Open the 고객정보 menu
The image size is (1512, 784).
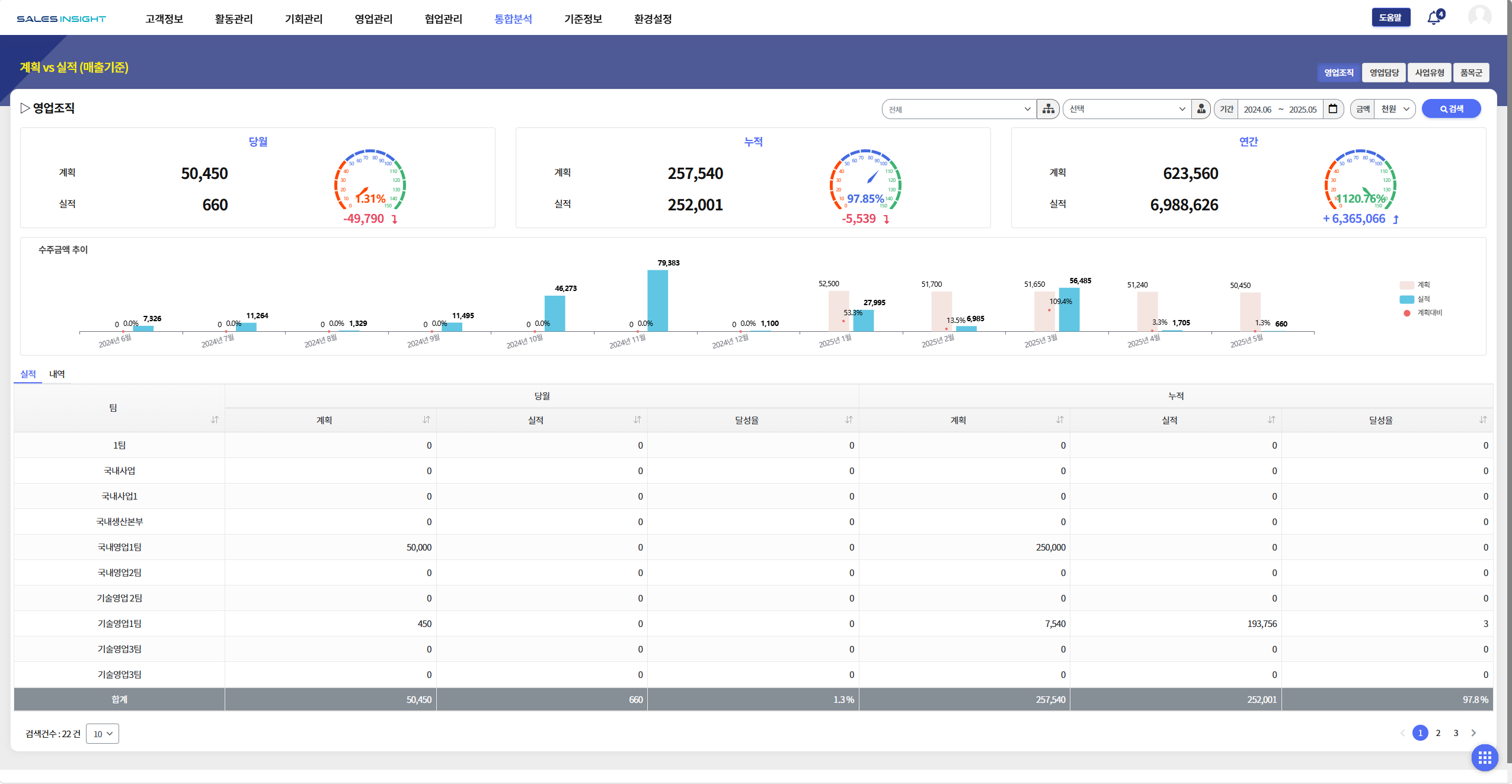[x=164, y=19]
